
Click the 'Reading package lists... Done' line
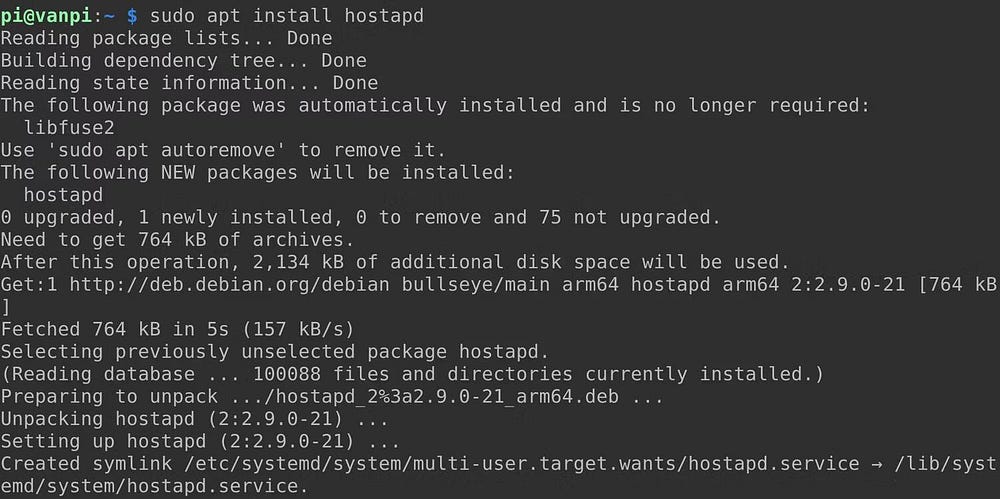tap(166, 38)
